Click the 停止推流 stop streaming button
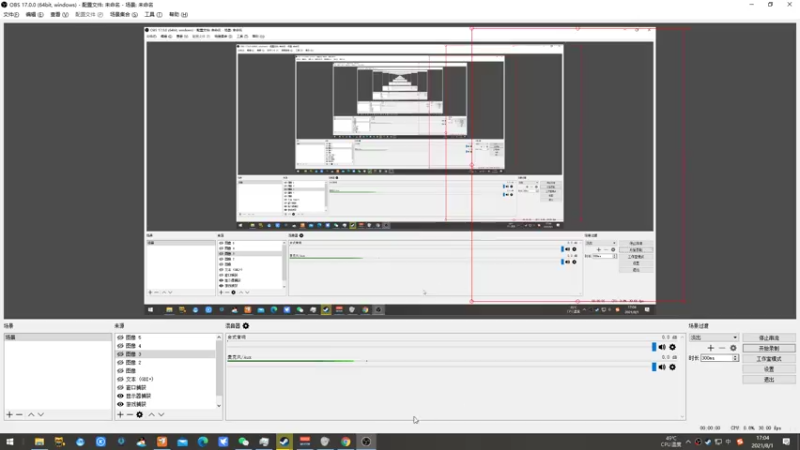This screenshot has height=450, width=800. (769, 338)
